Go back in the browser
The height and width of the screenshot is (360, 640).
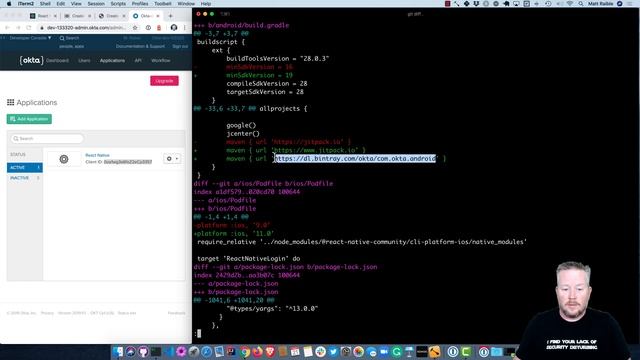pos(7,28)
